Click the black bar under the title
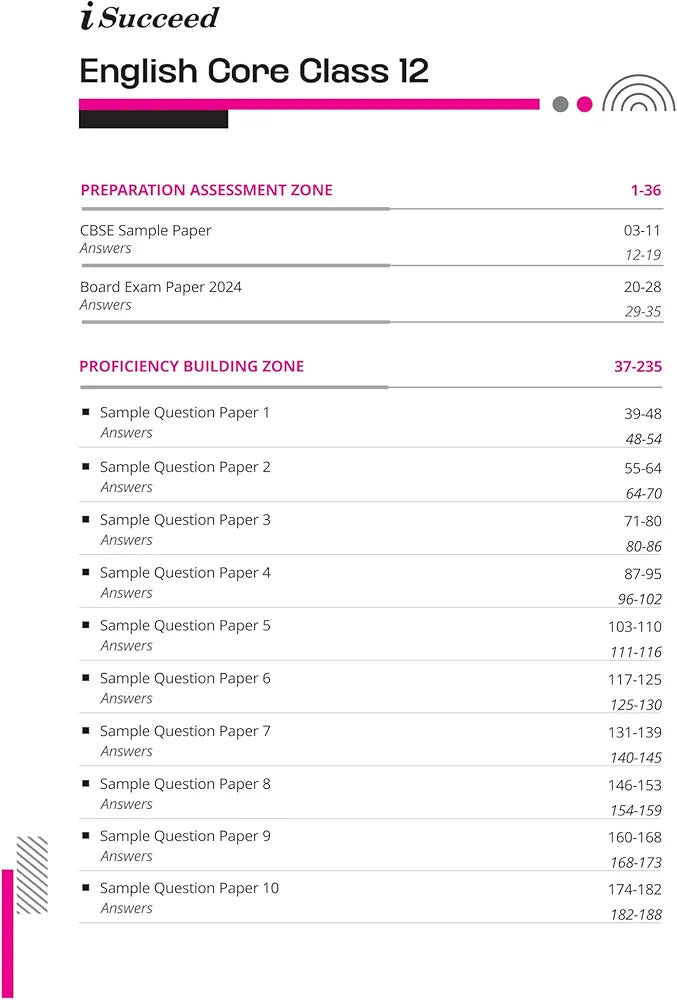The image size is (677, 1000). click(x=153, y=119)
